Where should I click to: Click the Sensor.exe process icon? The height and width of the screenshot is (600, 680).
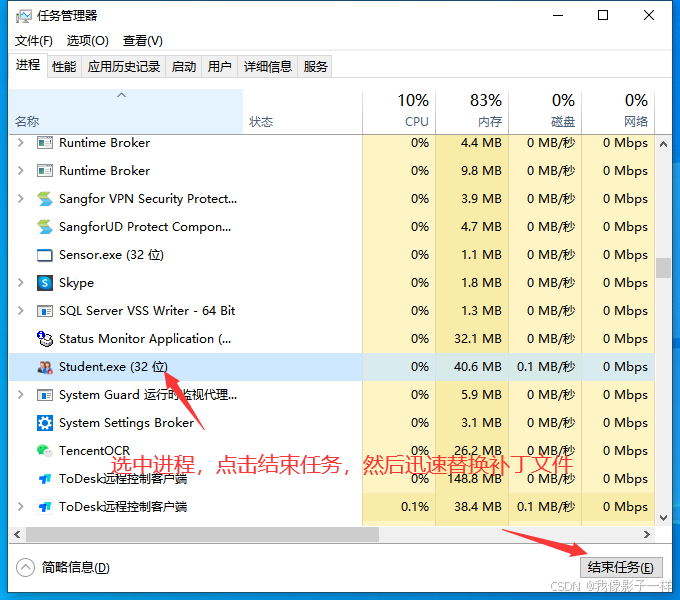click(x=45, y=255)
